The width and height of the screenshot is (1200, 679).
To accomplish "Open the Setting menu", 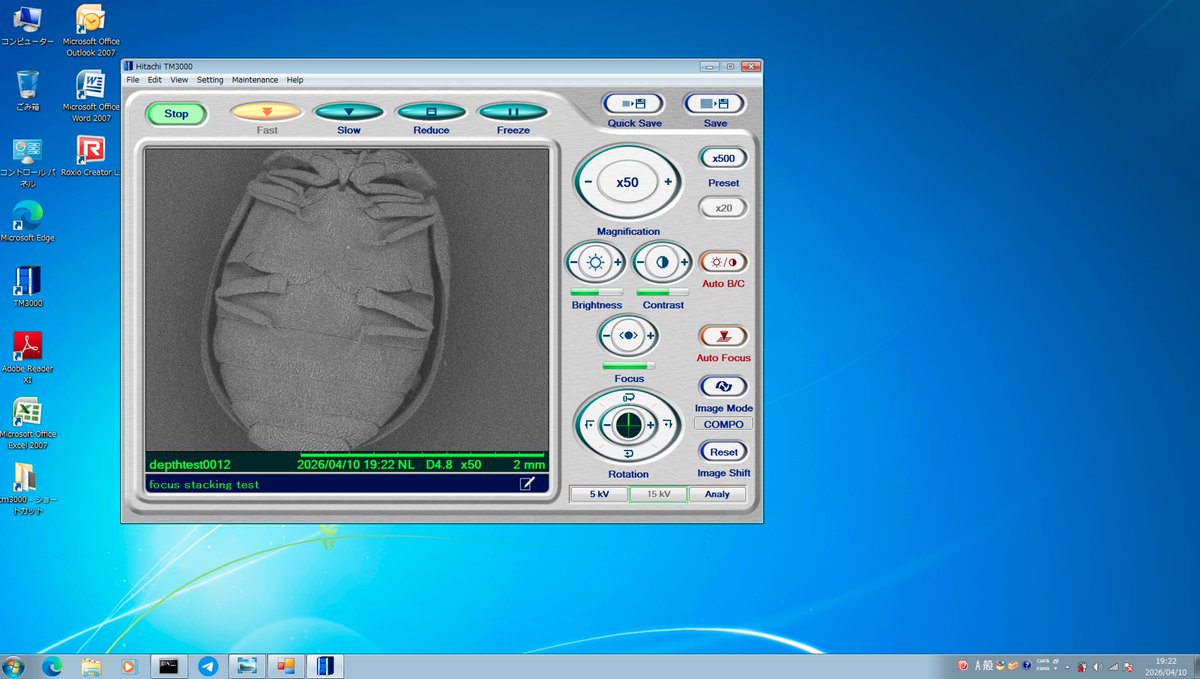I will (210, 80).
